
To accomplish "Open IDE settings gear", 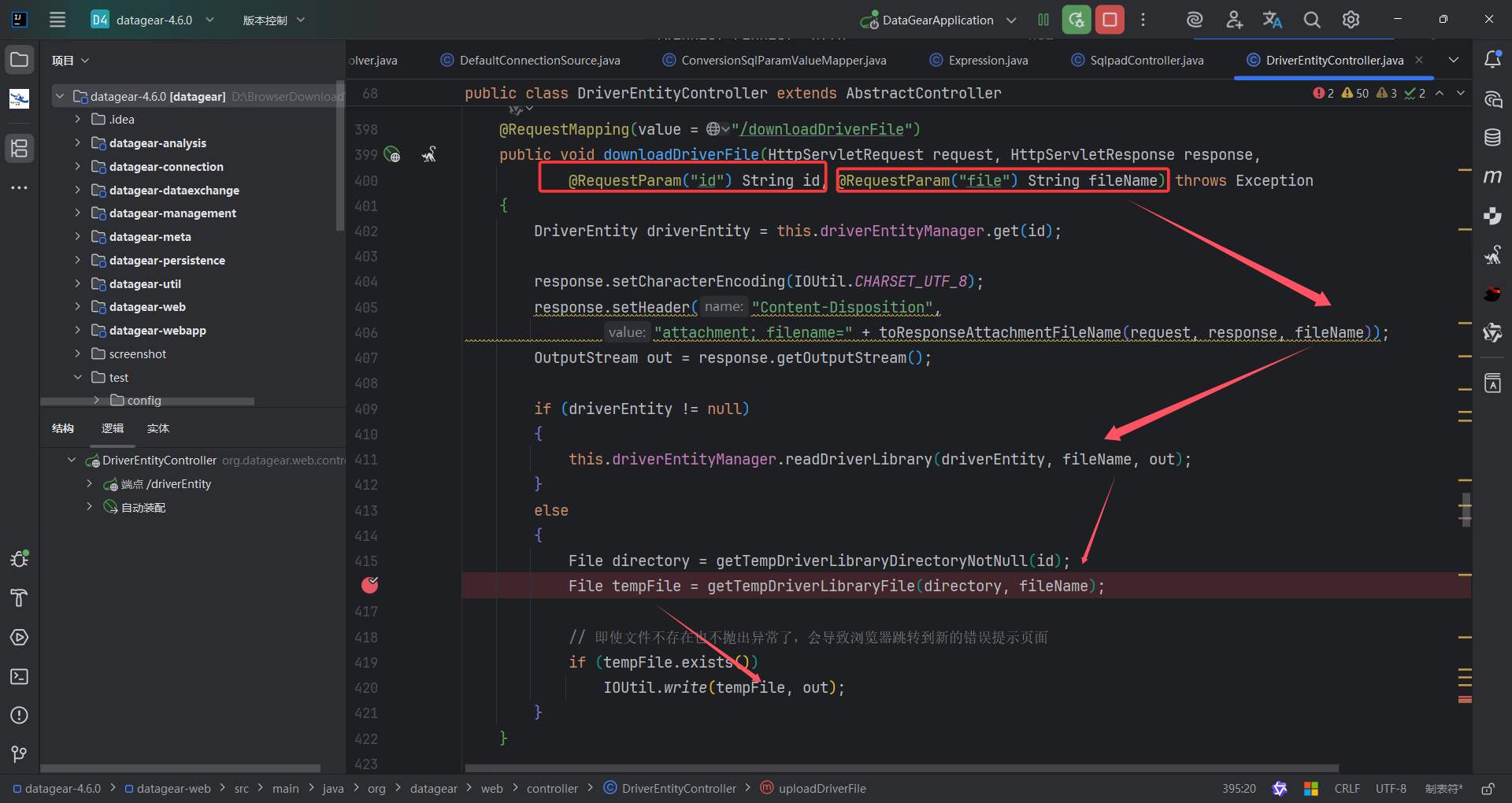I will coord(1351,20).
